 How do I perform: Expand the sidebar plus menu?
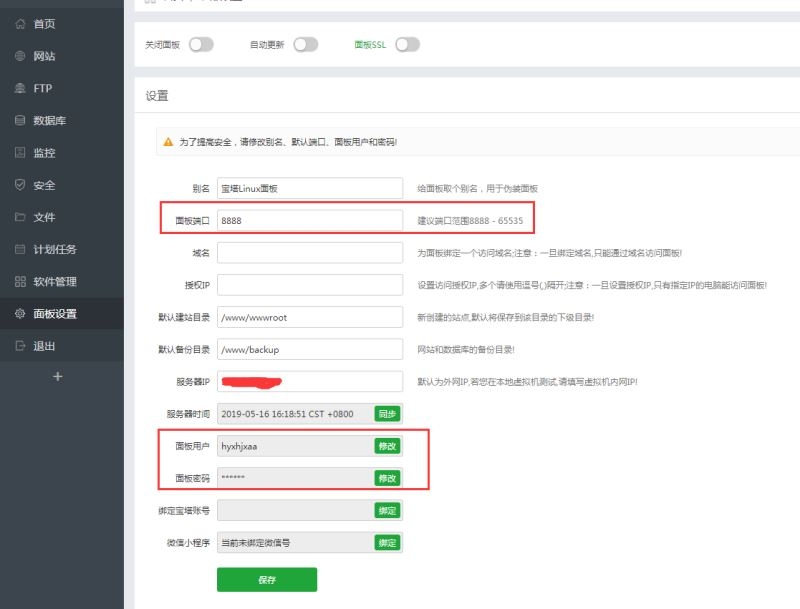[58, 377]
